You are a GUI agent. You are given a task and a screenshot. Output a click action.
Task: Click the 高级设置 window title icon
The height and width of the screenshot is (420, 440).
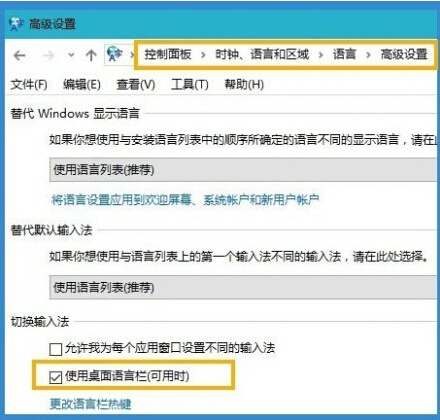(17, 24)
